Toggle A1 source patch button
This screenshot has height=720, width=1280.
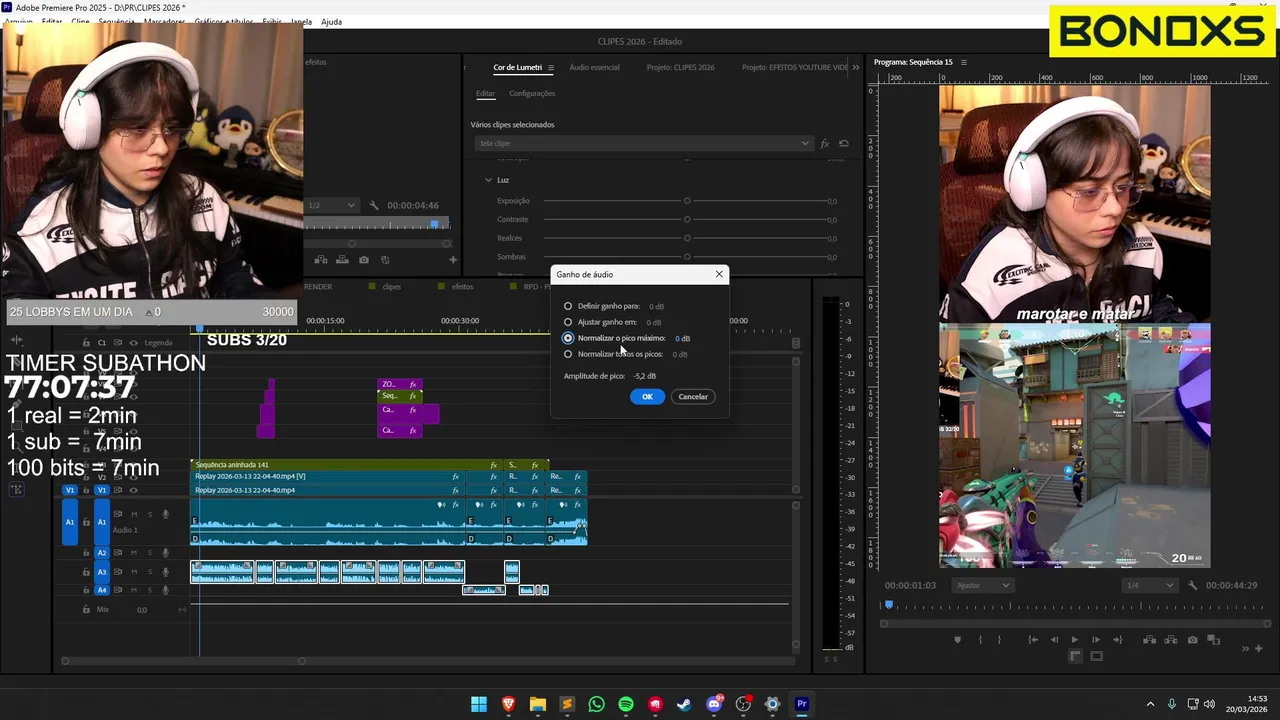(70, 522)
